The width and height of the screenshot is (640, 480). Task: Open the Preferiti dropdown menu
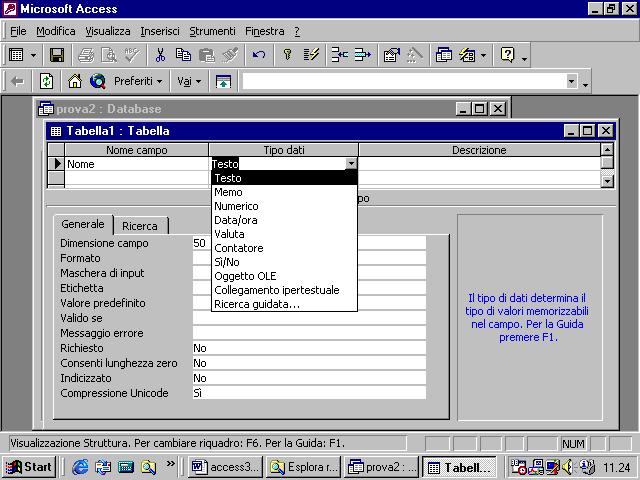click(138, 81)
